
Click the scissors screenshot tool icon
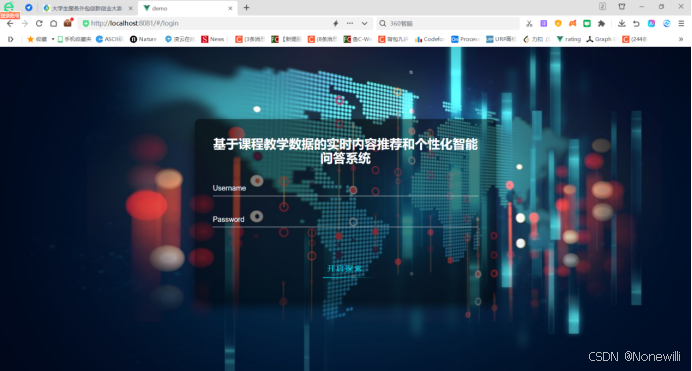[529, 24]
